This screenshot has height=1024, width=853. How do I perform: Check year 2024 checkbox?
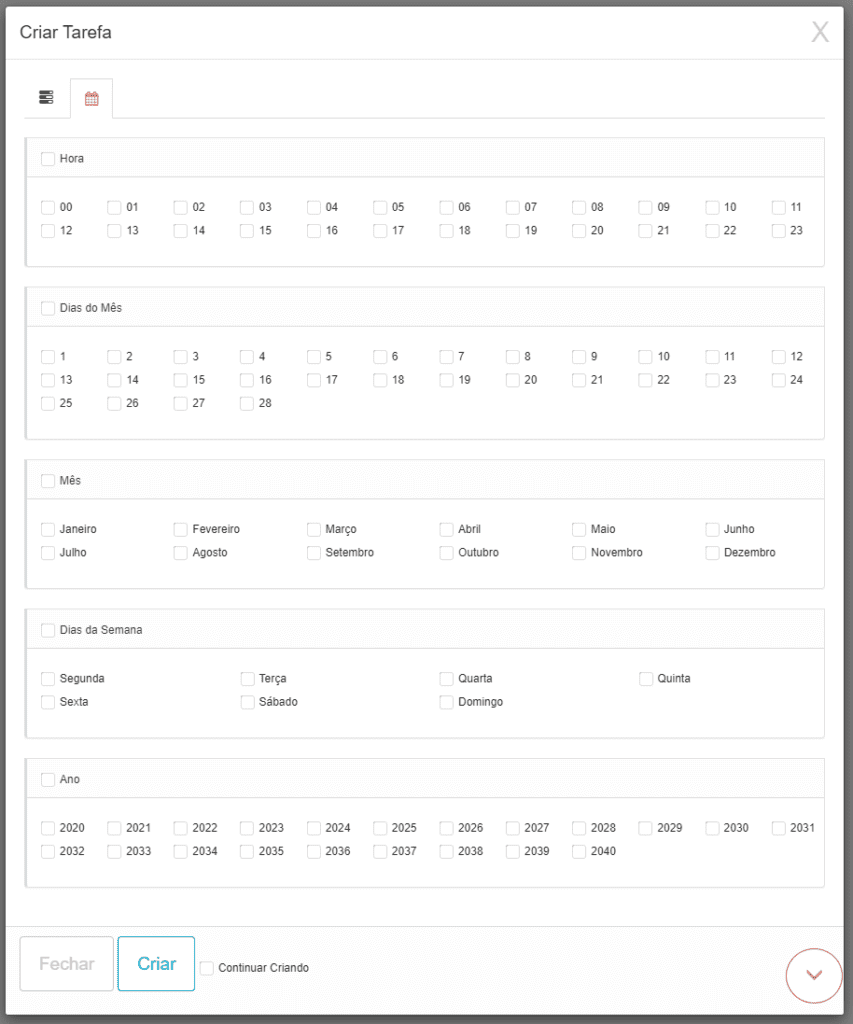(x=314, y=828)
